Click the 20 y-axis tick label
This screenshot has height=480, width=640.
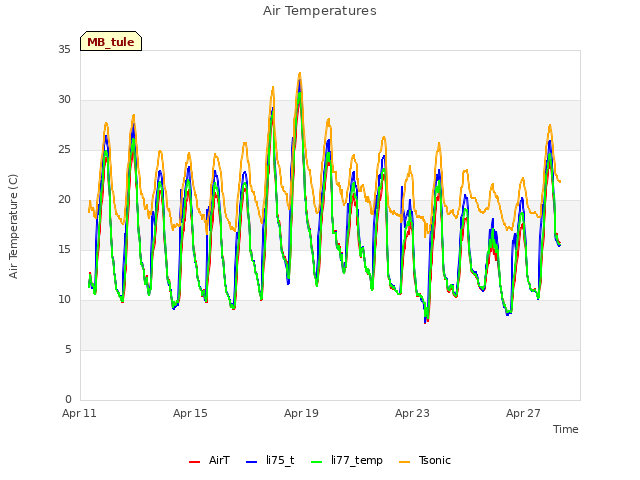point(64,200)
